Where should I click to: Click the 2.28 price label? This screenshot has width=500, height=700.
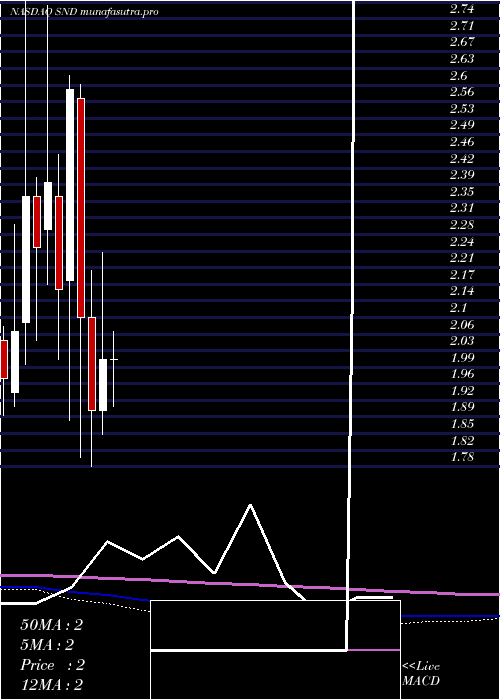tap(462, 225)
